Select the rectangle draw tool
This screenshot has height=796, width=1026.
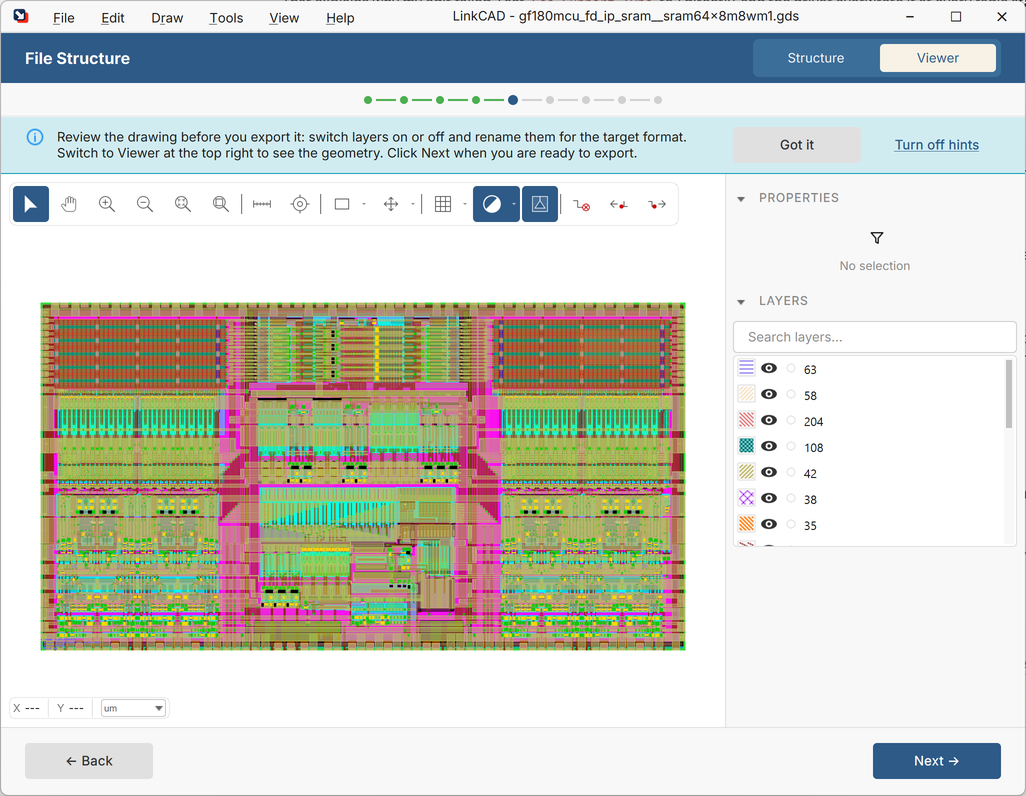click(342, 204)
